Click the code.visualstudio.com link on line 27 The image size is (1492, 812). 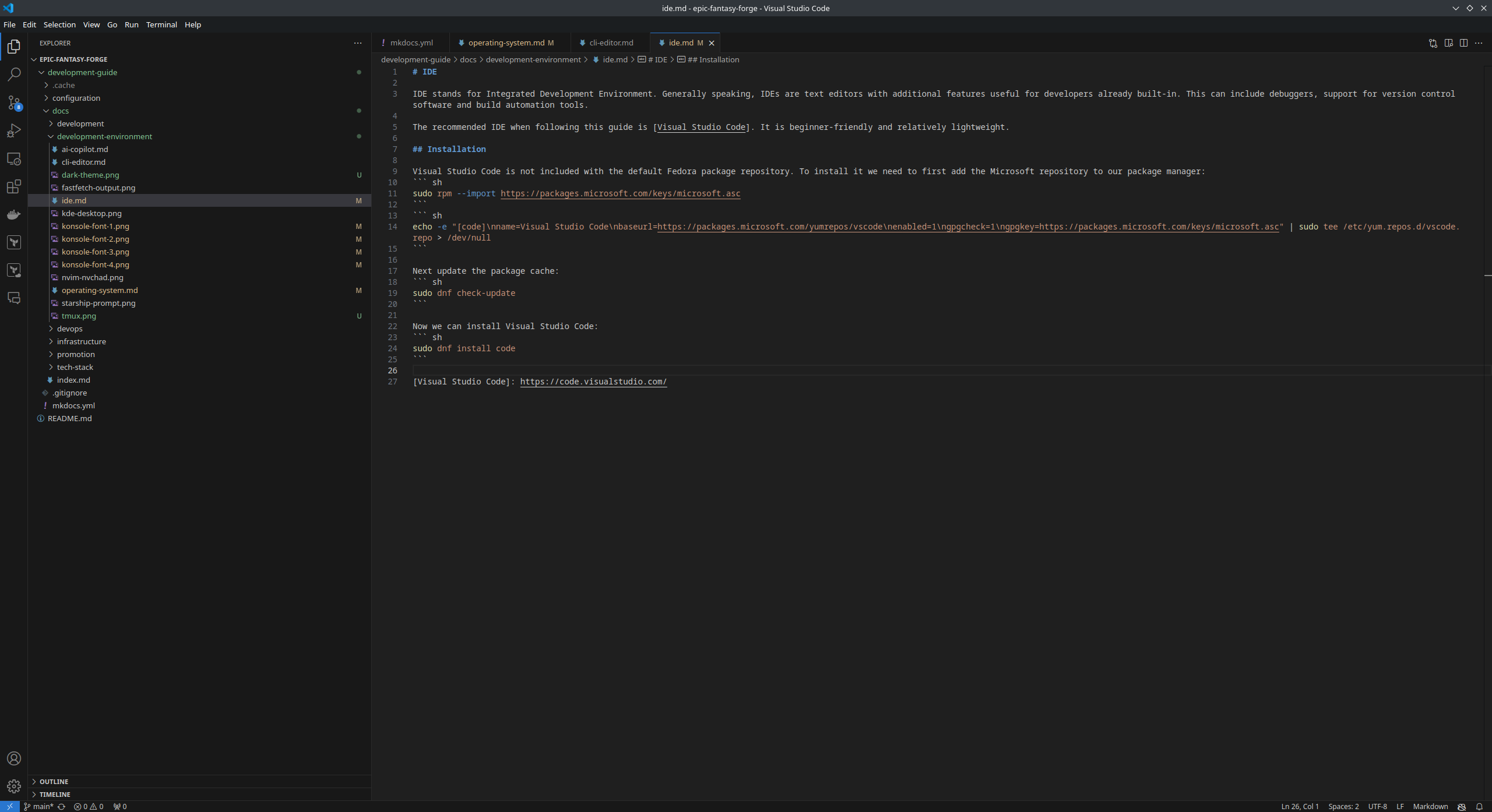click(x=593, y=382)
